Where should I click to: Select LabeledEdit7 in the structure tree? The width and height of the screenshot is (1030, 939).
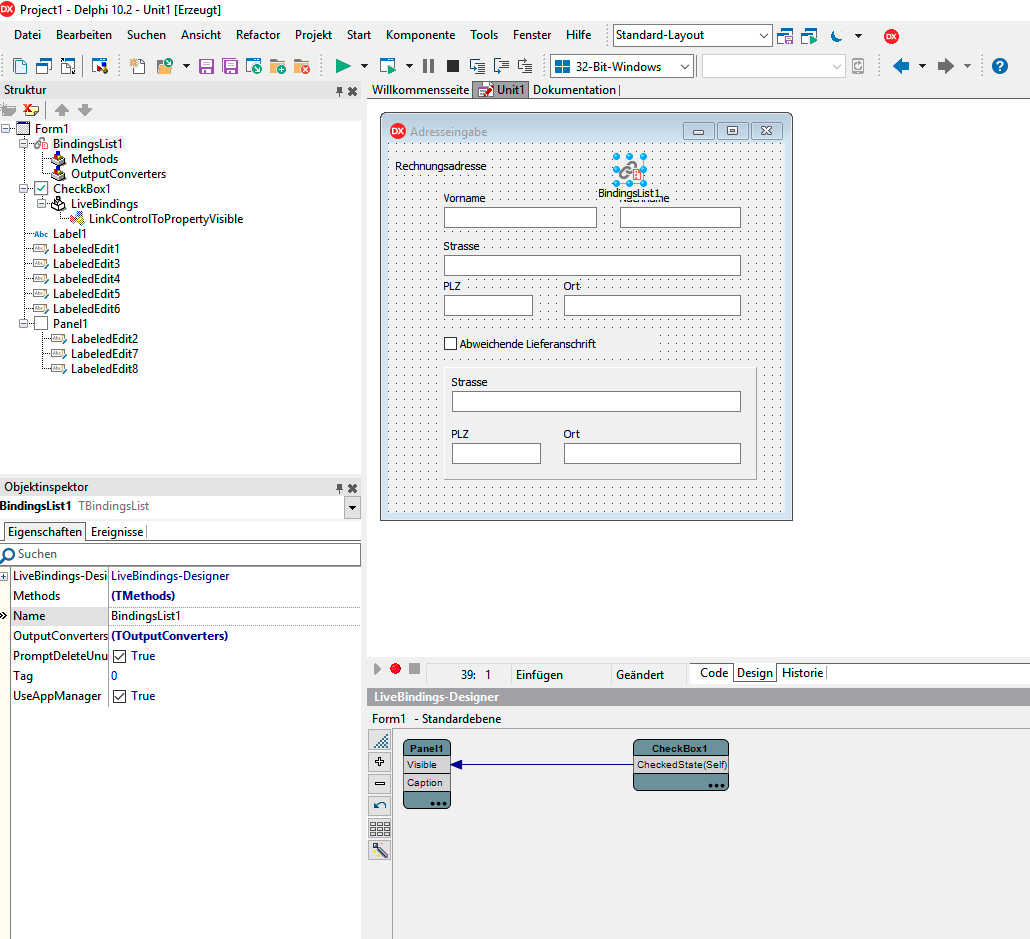pyautogui.click(x=104, y=354)
